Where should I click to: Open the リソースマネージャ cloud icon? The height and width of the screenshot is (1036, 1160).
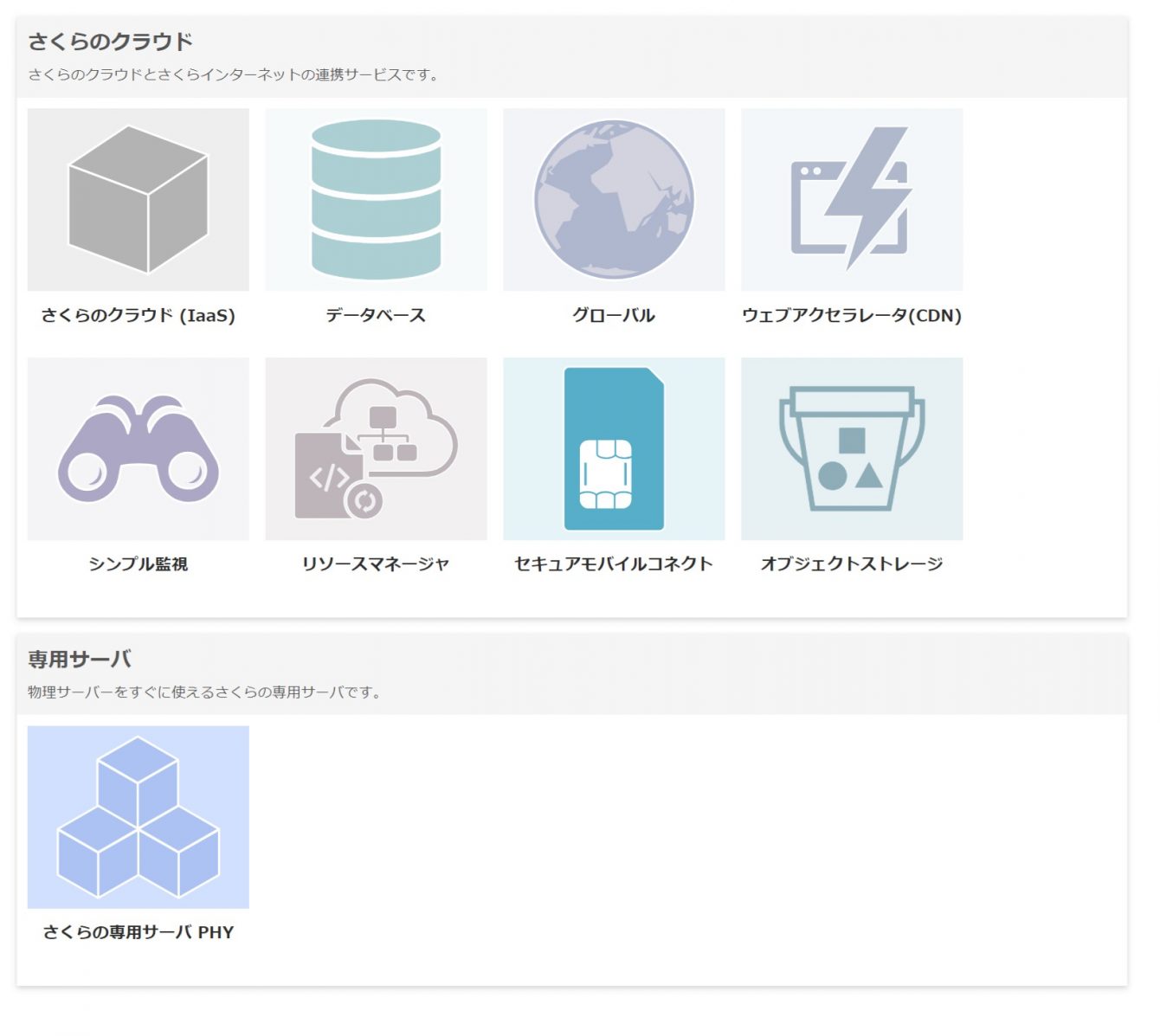(x=376, y=448)
